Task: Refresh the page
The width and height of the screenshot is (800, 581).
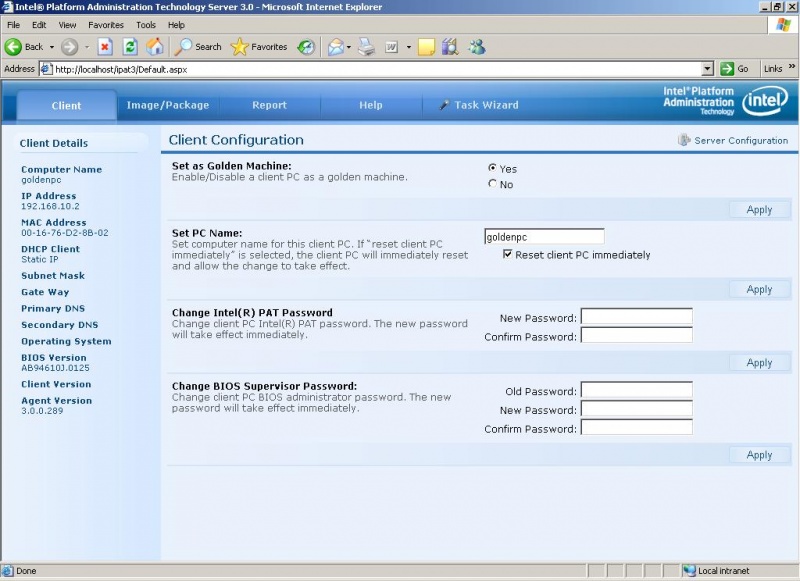Action: [130, 46]
